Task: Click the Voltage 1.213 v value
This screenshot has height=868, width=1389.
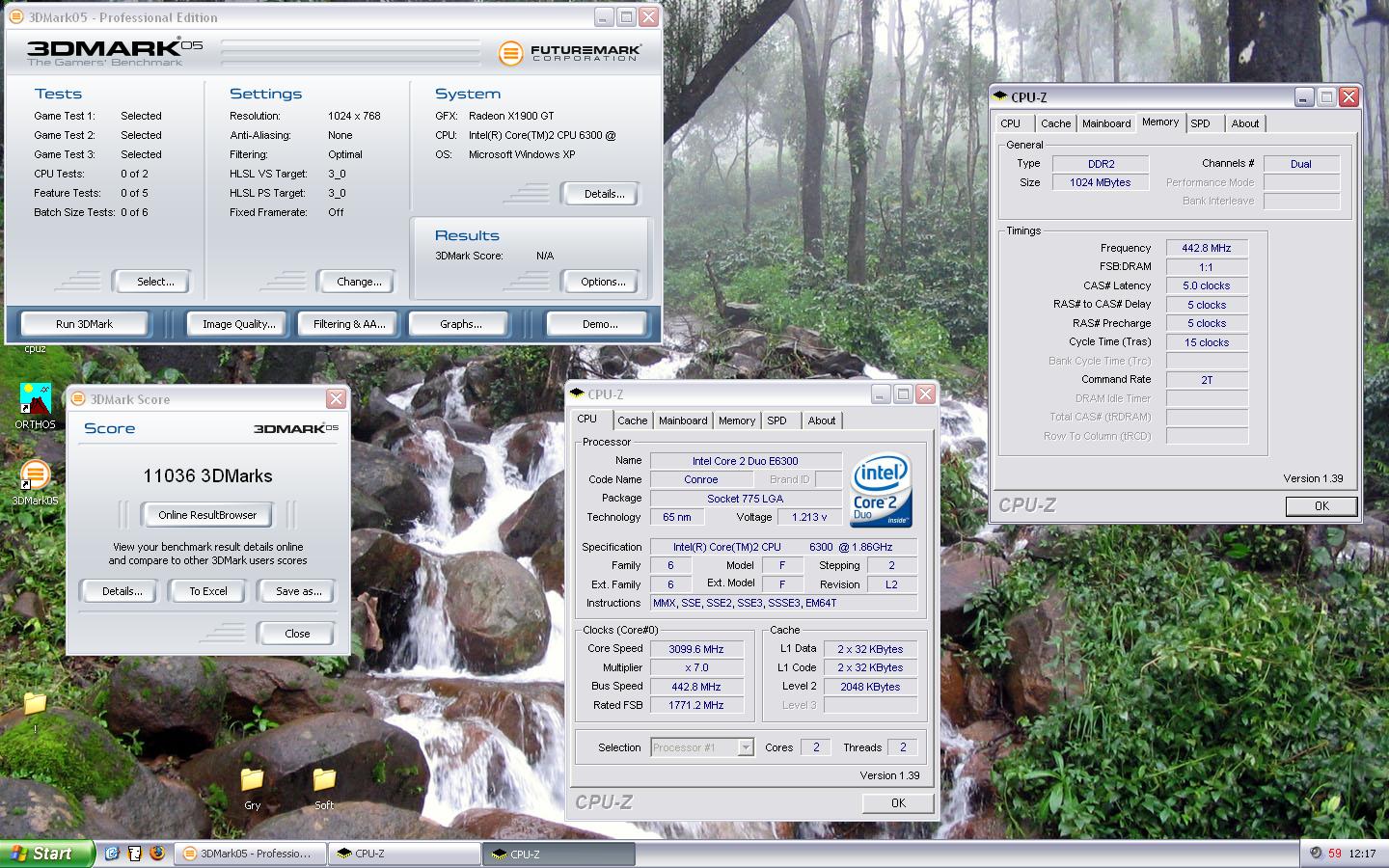Action: click(x=809, y=517)
